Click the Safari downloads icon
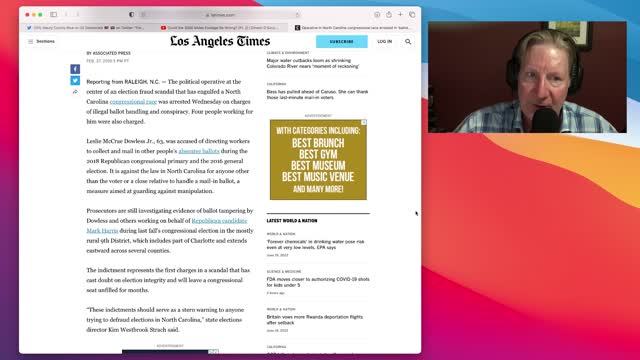This screenshot has height=360, width=640. click(x=377, y=14)
